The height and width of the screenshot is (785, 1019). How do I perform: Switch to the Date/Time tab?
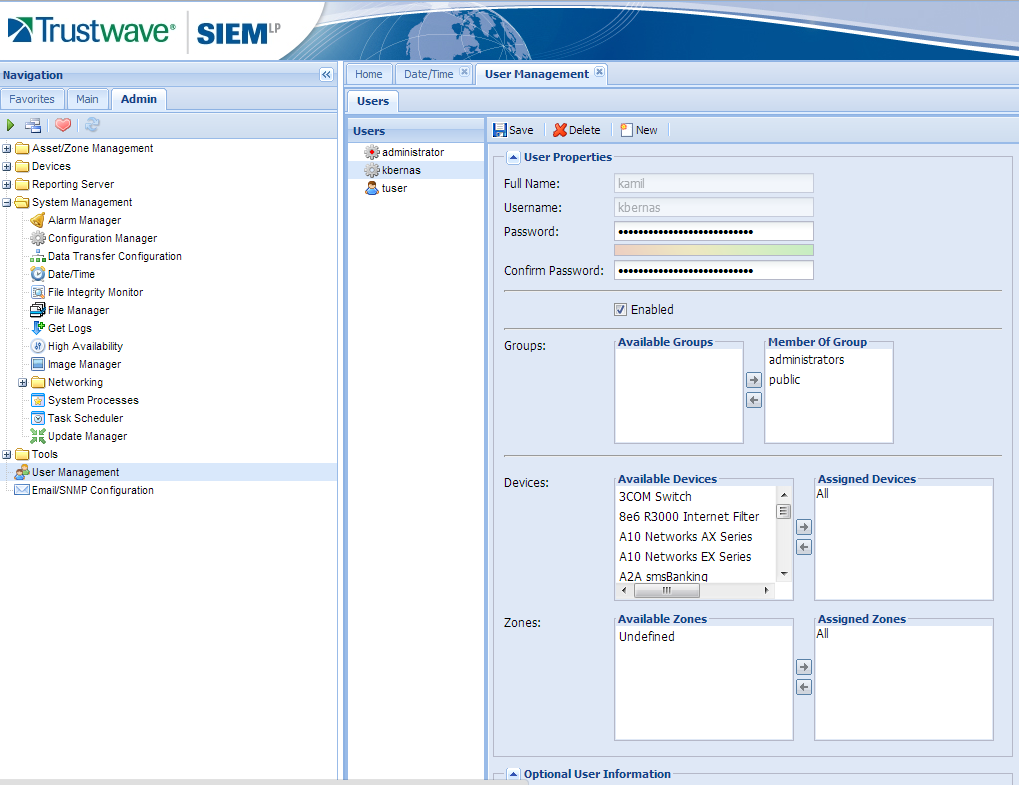[x=430, y=73]
